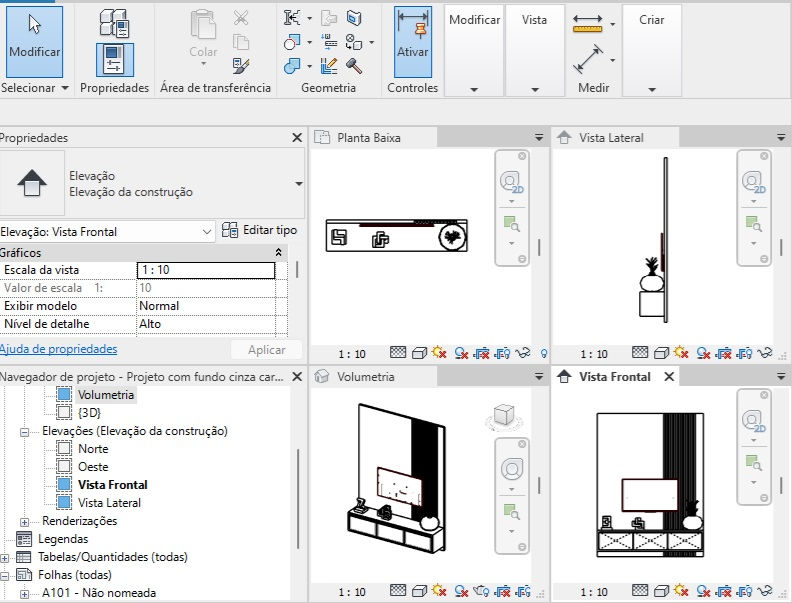Select the Measure between two references tool

coord(587,24)
